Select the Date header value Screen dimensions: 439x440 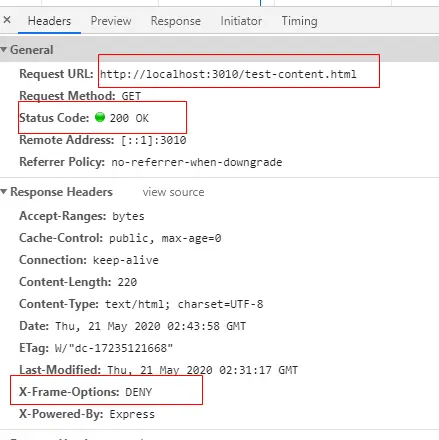click(x=151, y=326)
